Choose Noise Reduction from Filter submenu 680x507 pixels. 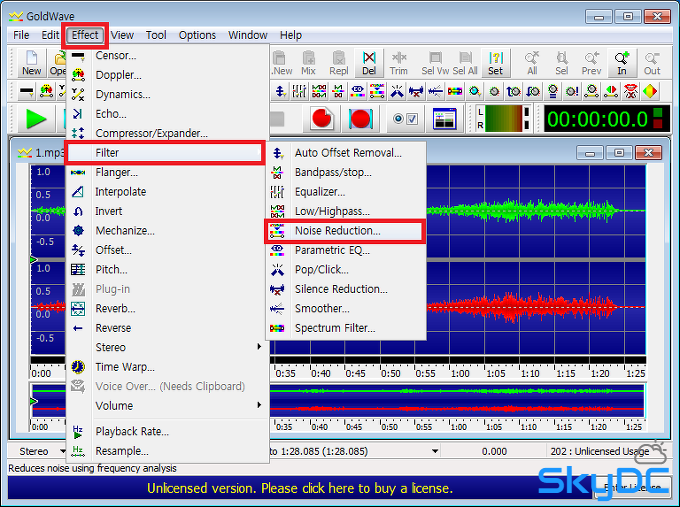click(345, 231)
